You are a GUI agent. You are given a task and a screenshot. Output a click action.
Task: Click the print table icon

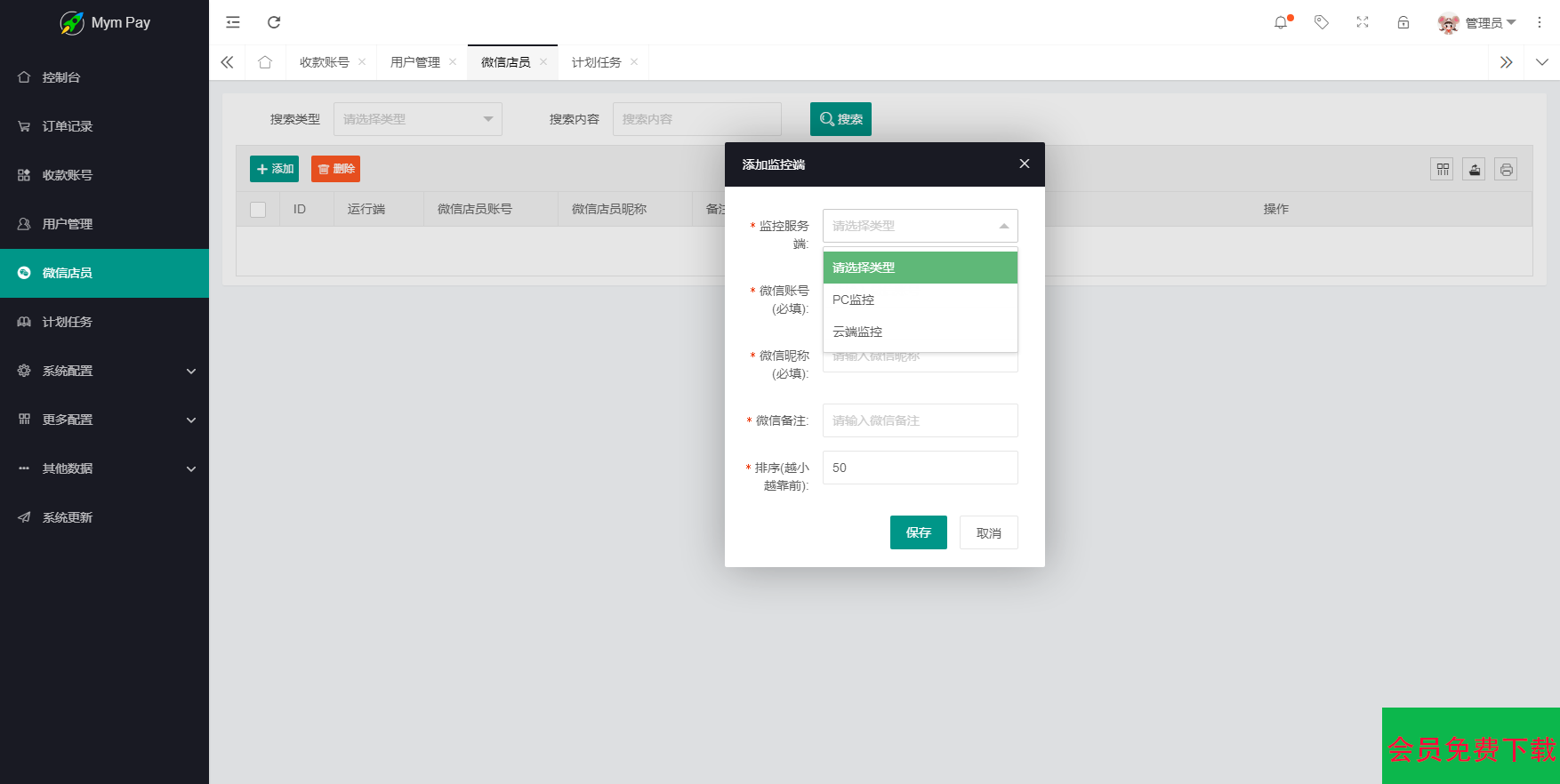tap(1506, 170)
